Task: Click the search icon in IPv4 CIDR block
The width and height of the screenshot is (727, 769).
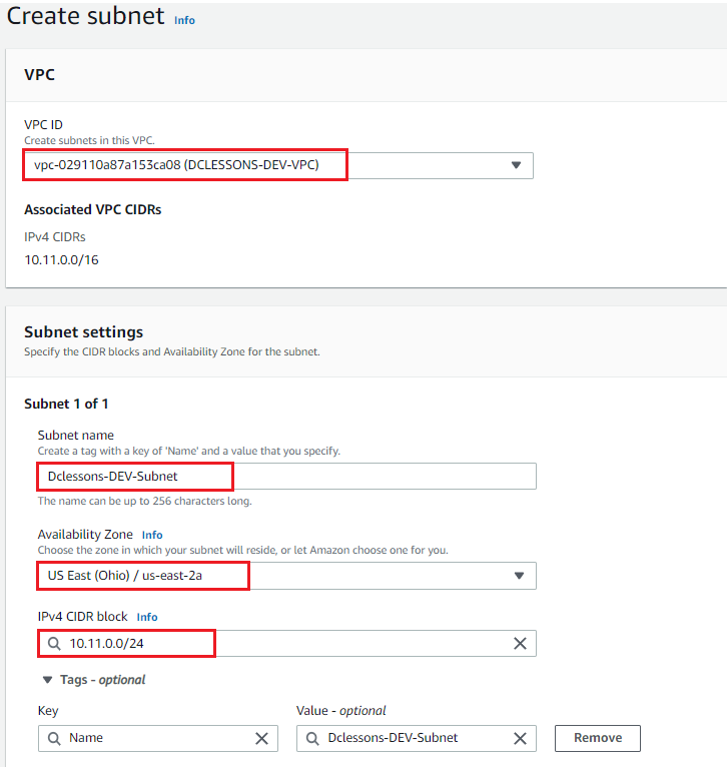Action: (53, 643)
